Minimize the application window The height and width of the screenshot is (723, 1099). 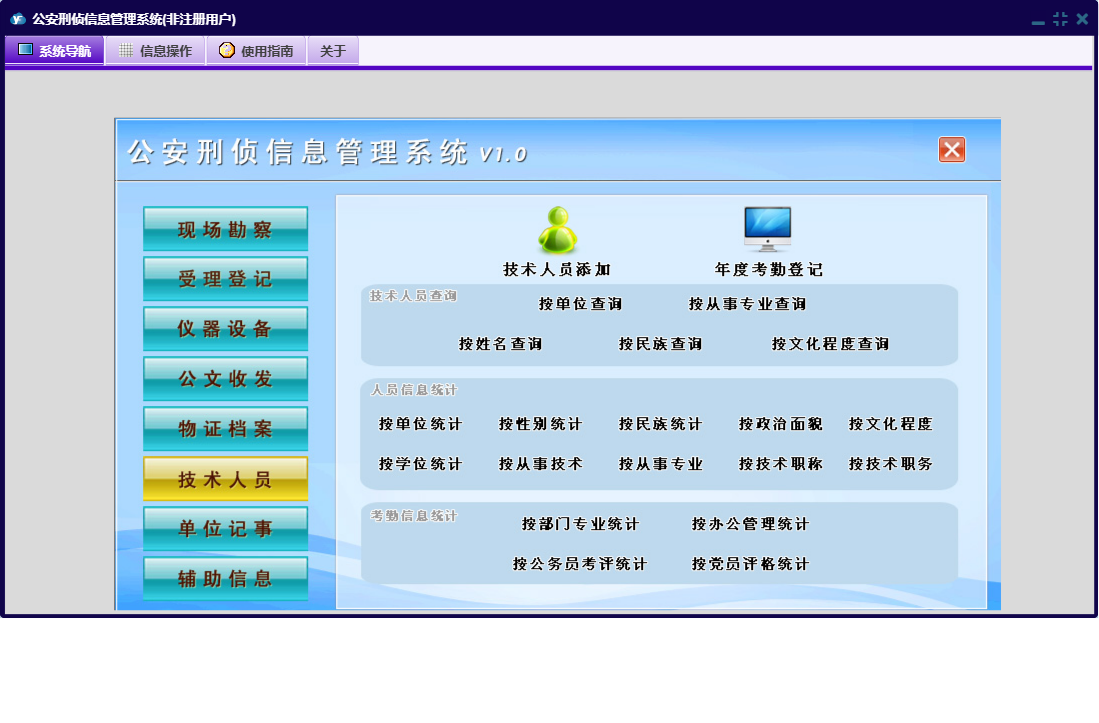pos(1038,20)
